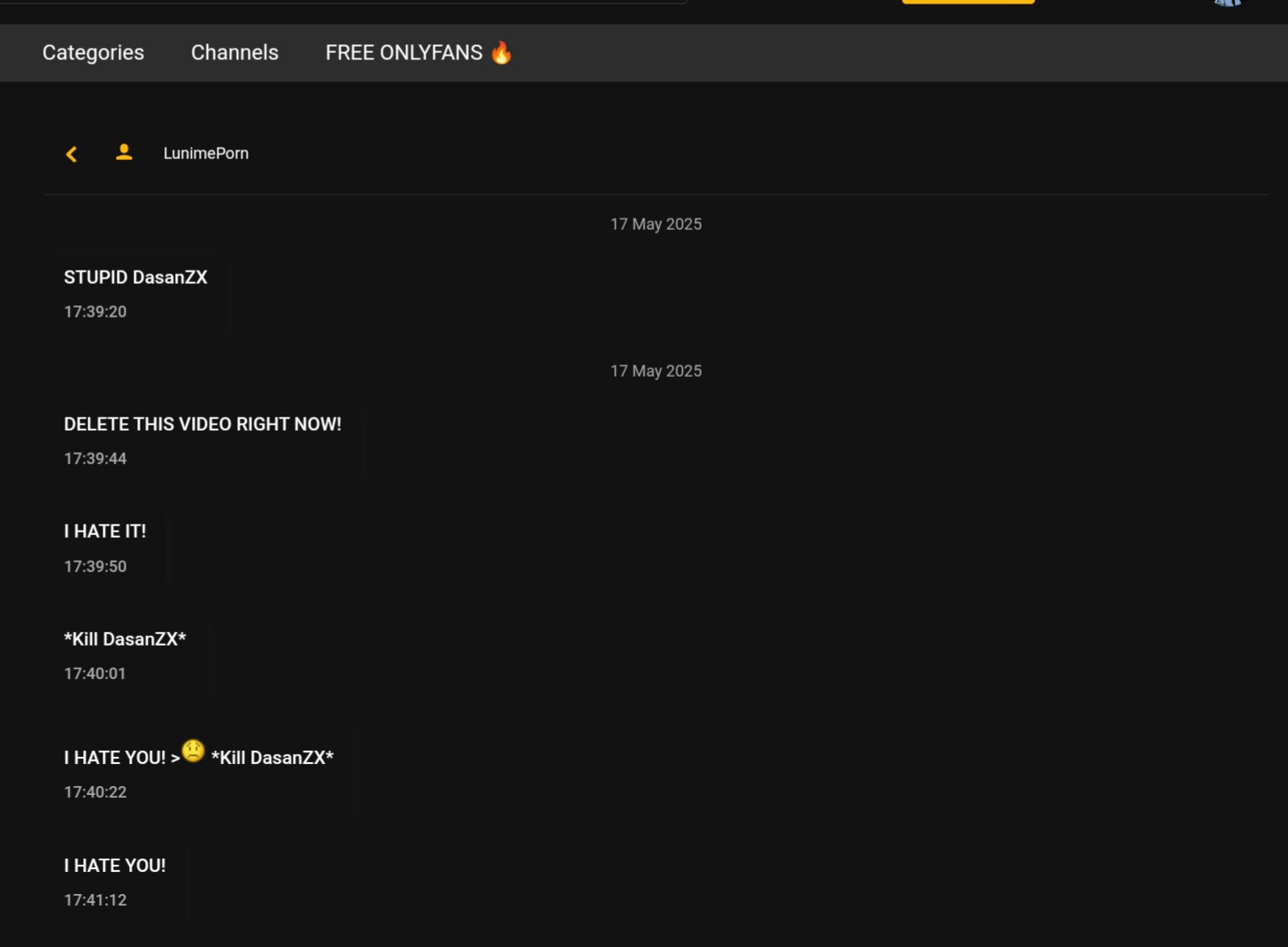Select the LunimePorn username label

click(205, 153)
